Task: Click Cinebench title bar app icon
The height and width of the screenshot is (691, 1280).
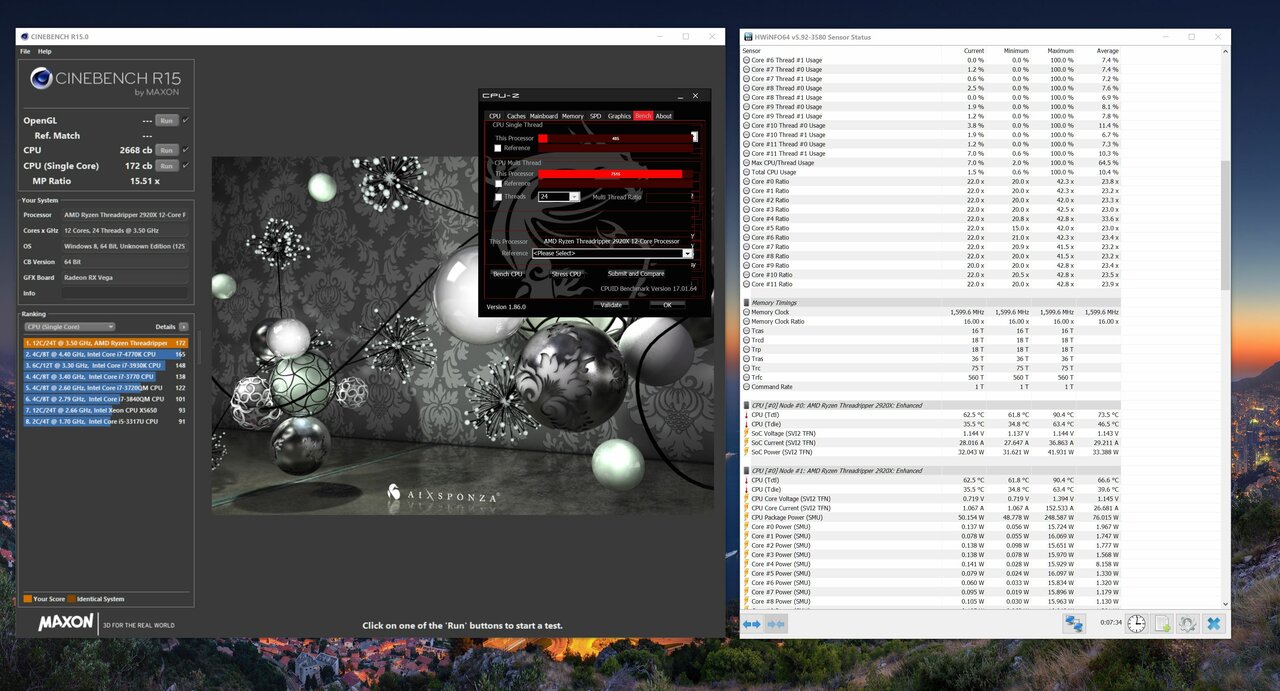Action: [x=24, y=37]
